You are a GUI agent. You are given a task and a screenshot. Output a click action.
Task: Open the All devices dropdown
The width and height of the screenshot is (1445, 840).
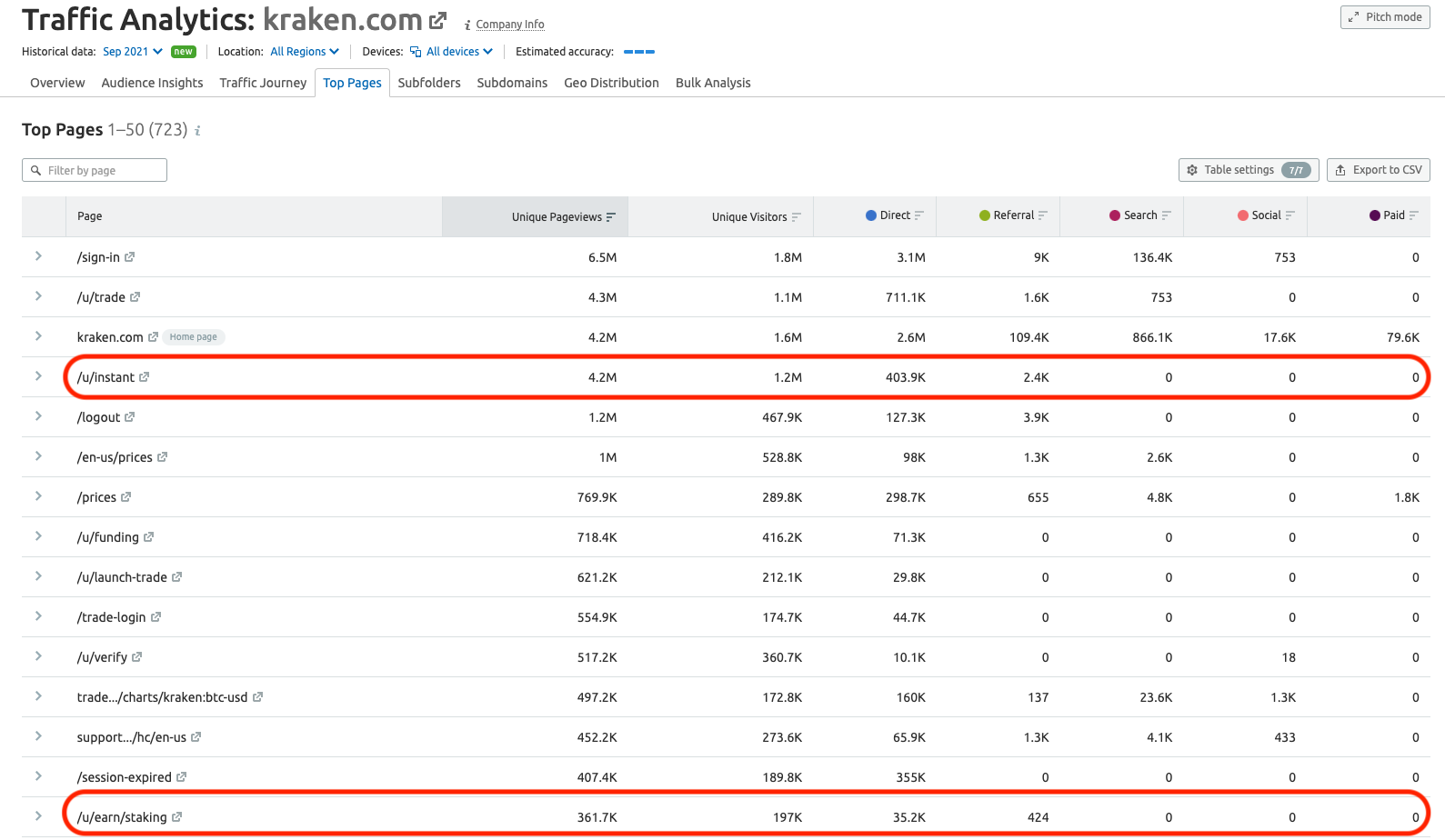pos(452,52)
